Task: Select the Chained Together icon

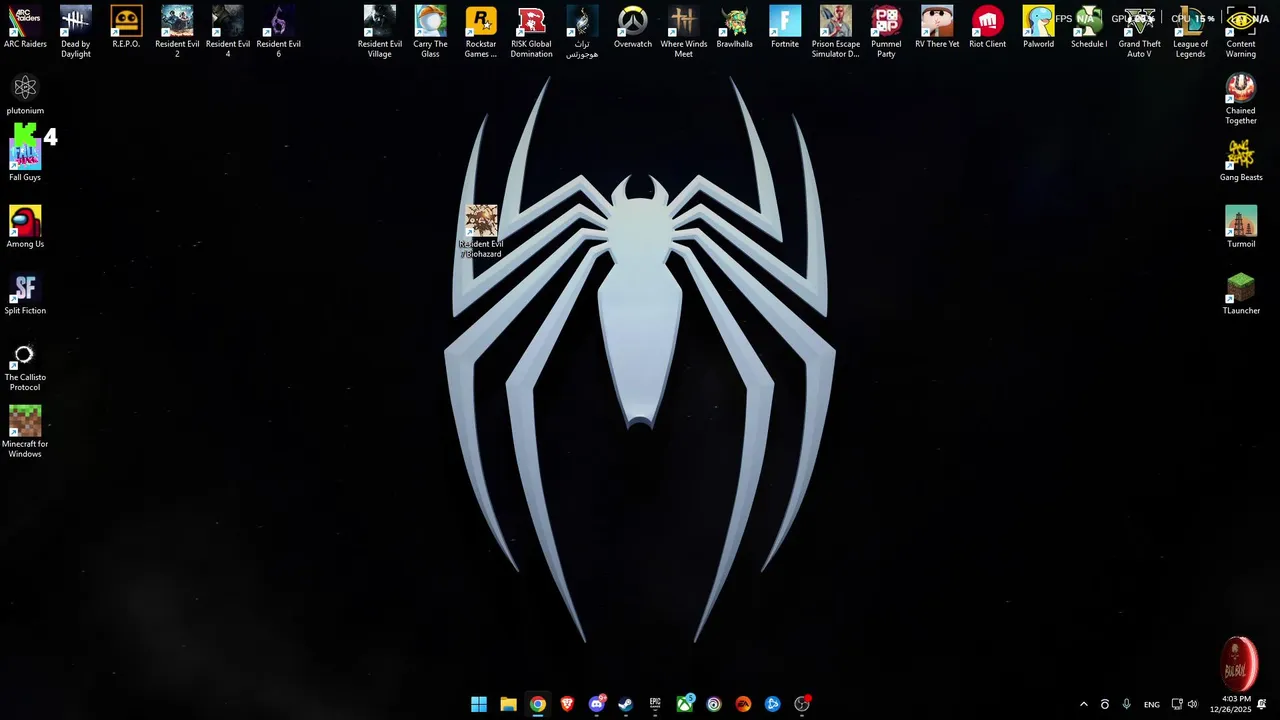Action: (x=1241, y=99)
